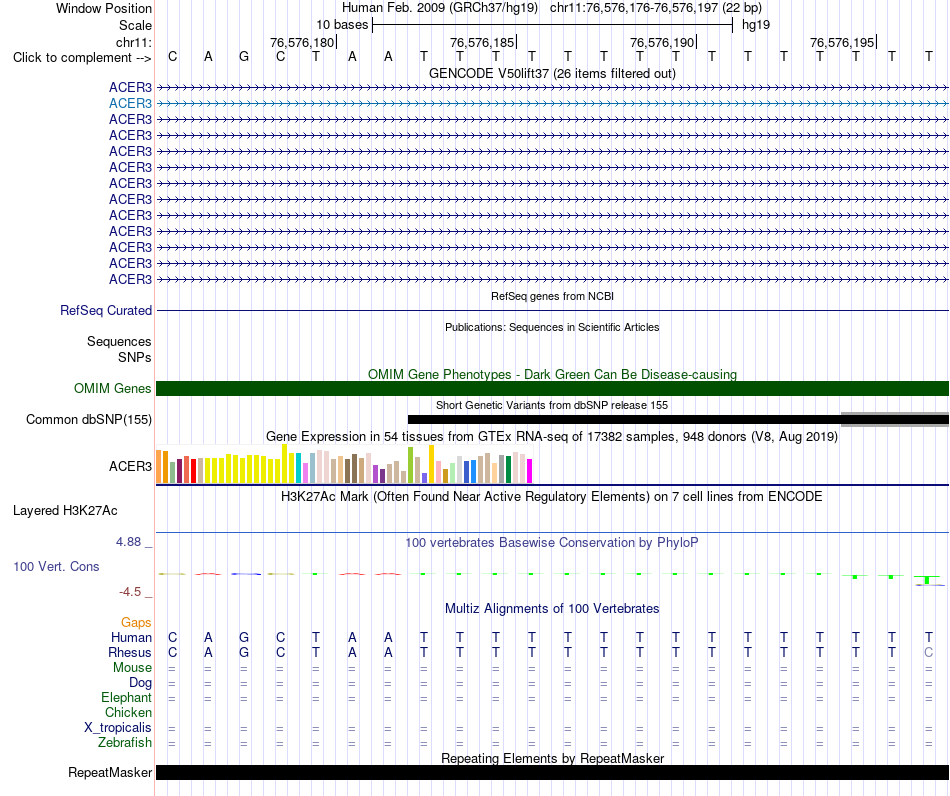Click the red bar in ACER3 GTEx chart
The image size is (950, 796).
pos(193,471)
